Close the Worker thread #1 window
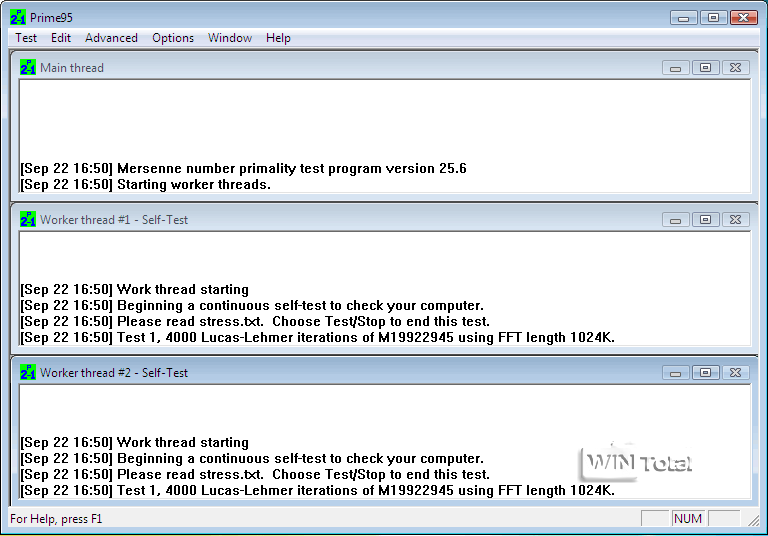The image size is (768, 536). point(735,219)
